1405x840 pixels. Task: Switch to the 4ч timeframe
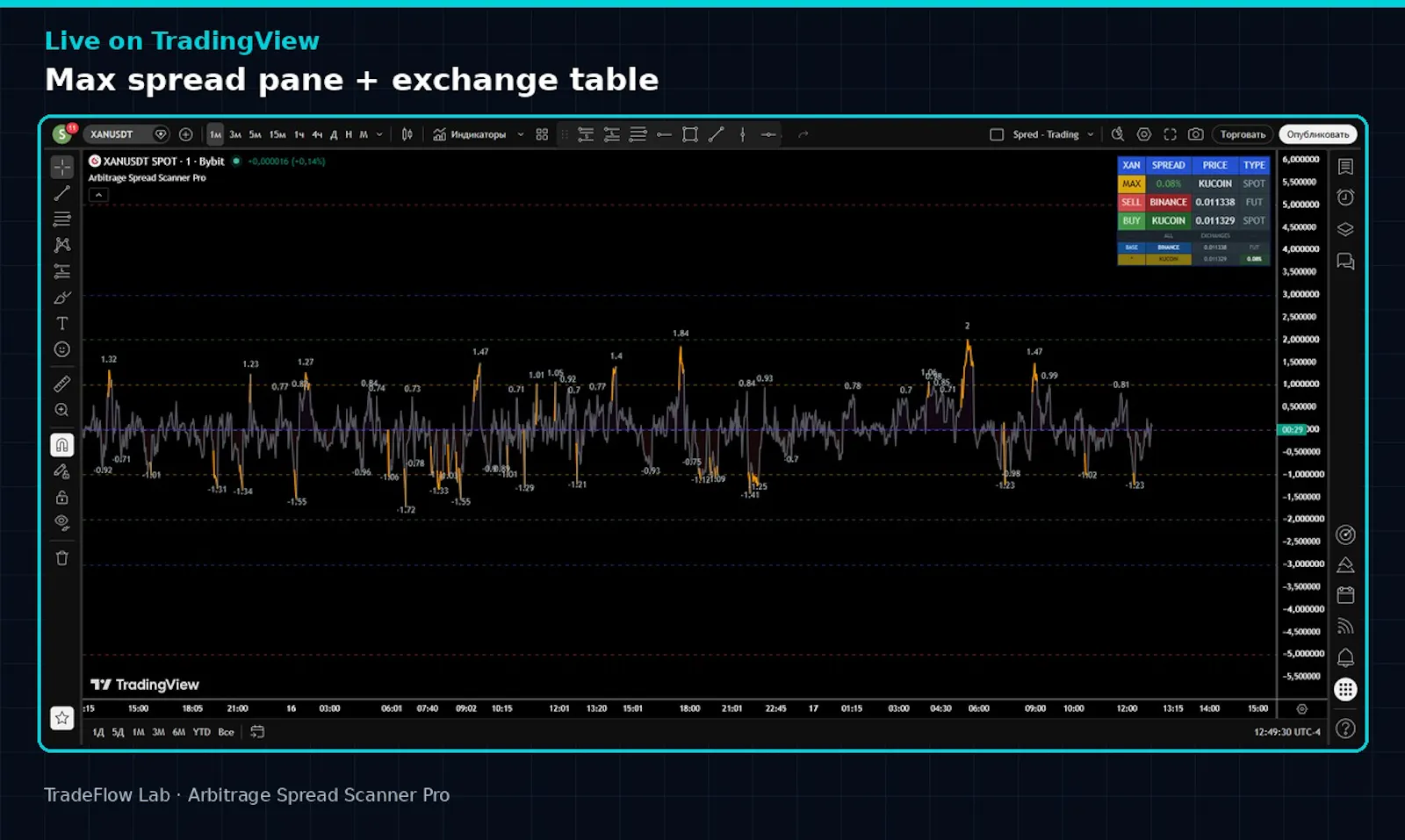(x=317, y=134)
